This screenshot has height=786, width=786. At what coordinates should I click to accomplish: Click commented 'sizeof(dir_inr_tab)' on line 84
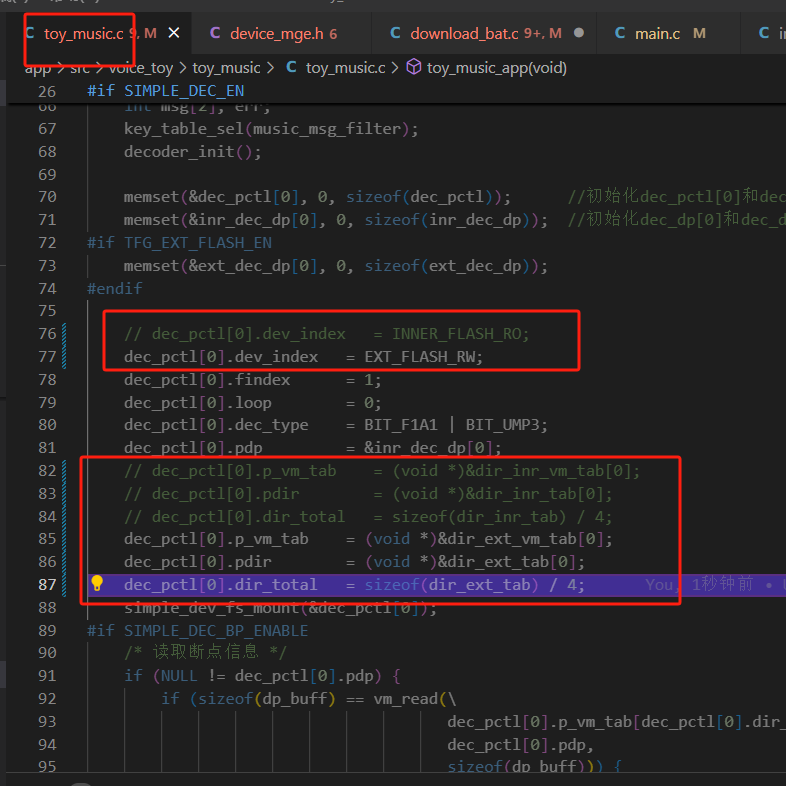click(x=479, y=516)
